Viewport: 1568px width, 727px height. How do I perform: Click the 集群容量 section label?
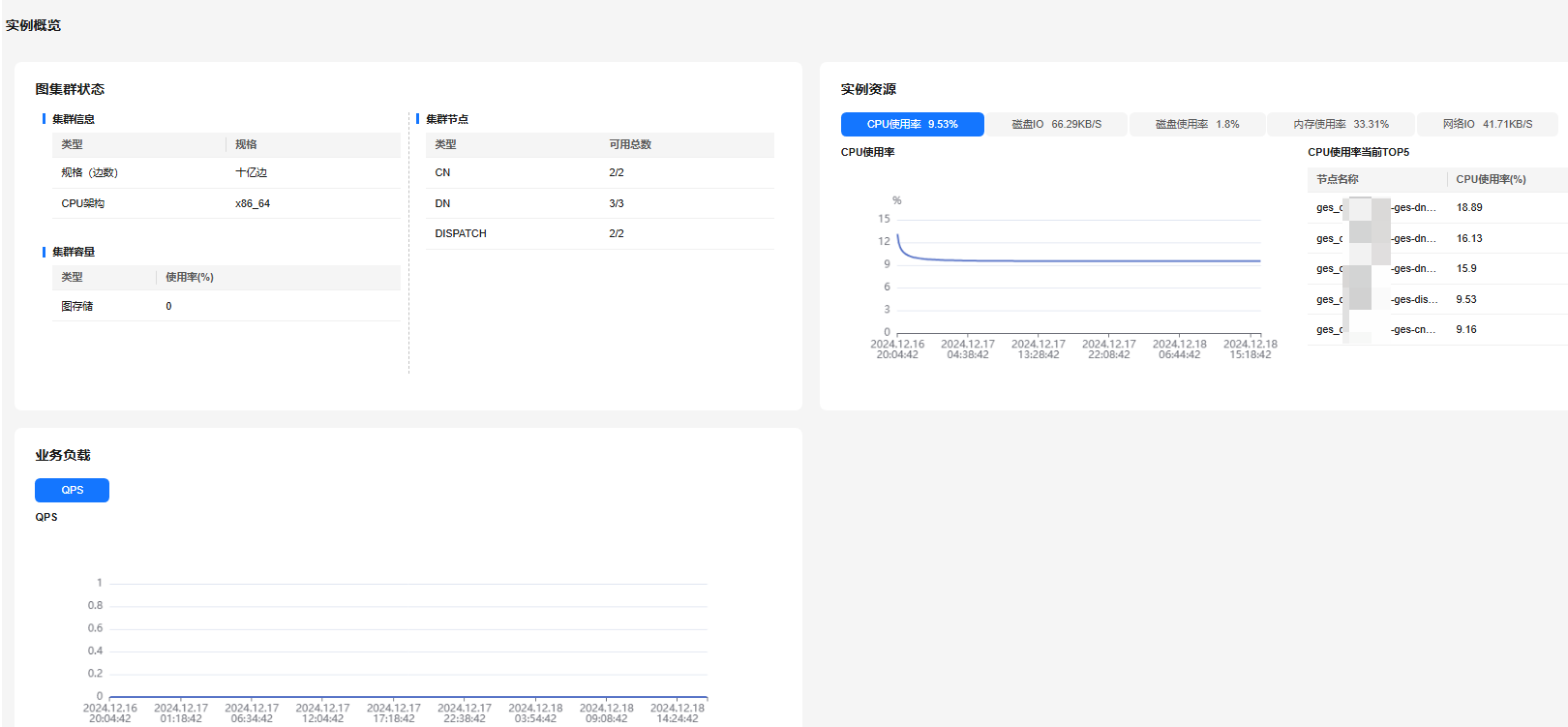click(x=74, y=252)
